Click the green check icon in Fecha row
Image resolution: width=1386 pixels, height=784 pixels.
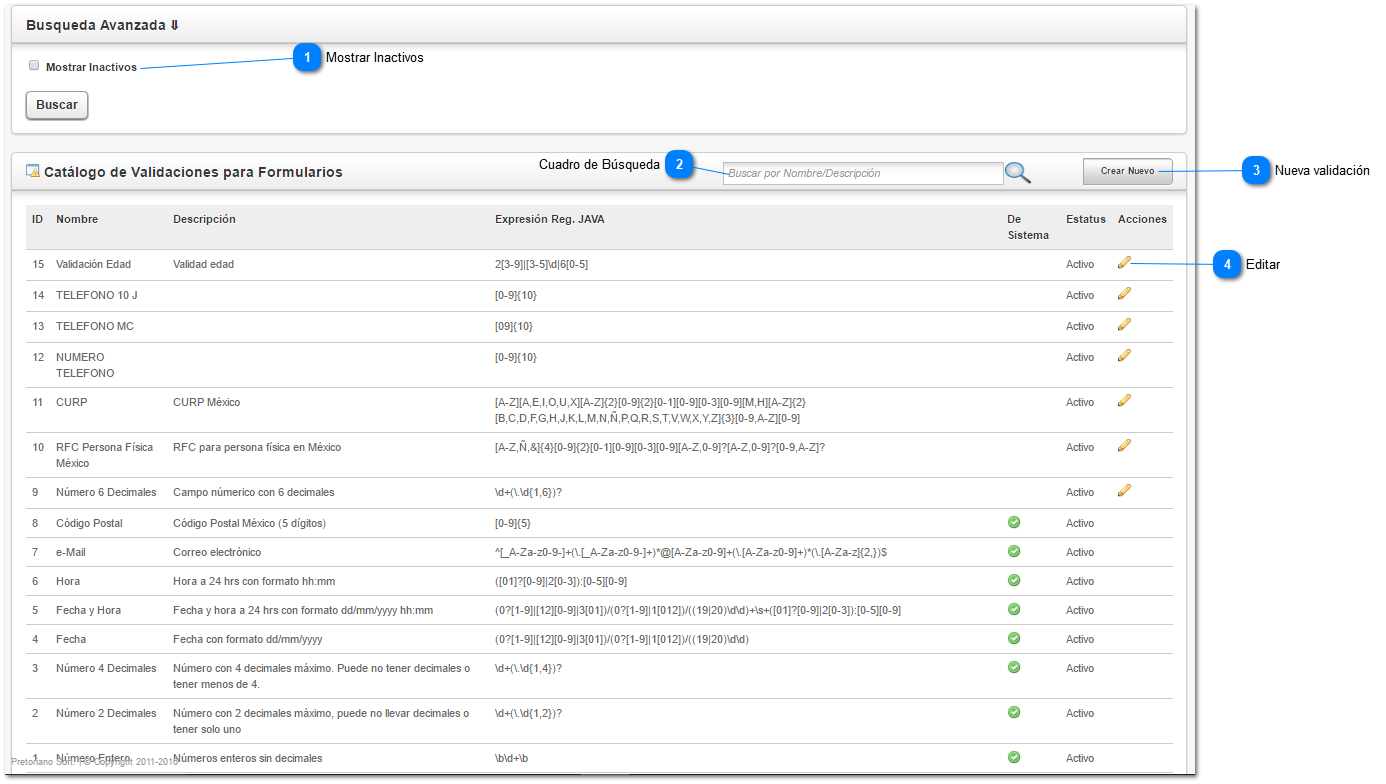coord(1014,638)
